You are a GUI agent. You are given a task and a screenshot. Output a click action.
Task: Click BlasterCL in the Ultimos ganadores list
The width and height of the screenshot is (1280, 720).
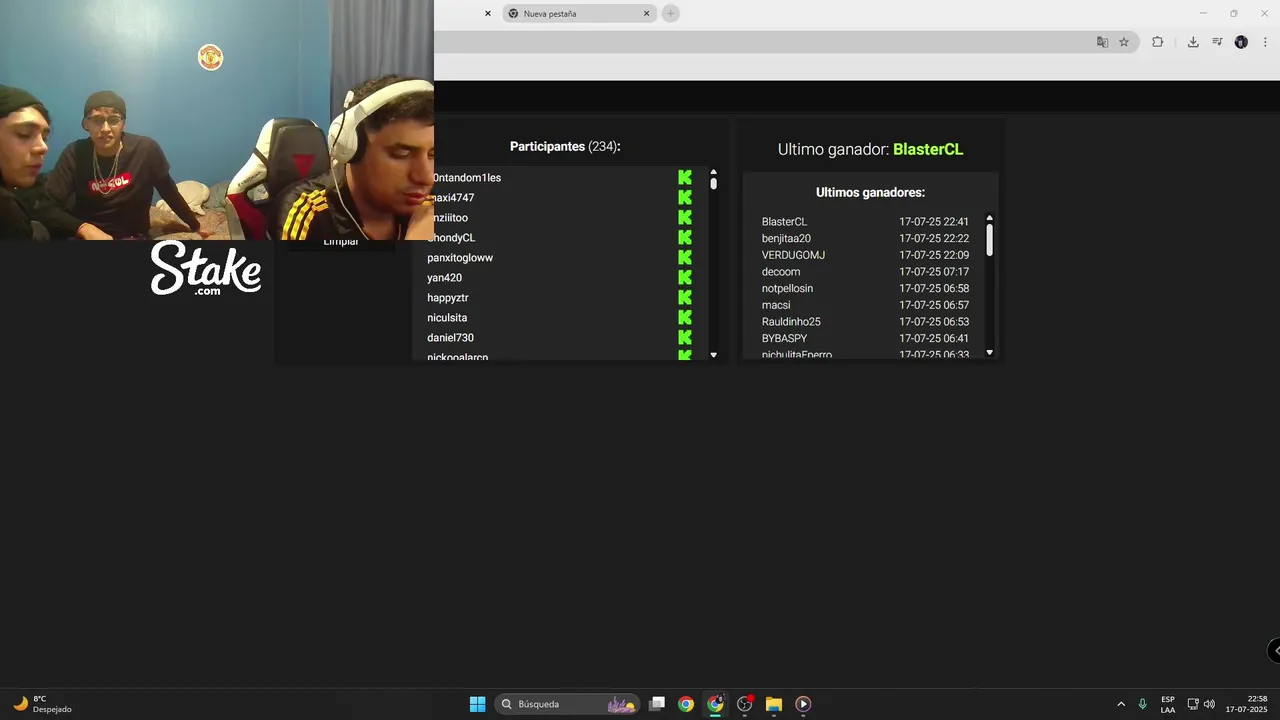(x=784, y=222)
